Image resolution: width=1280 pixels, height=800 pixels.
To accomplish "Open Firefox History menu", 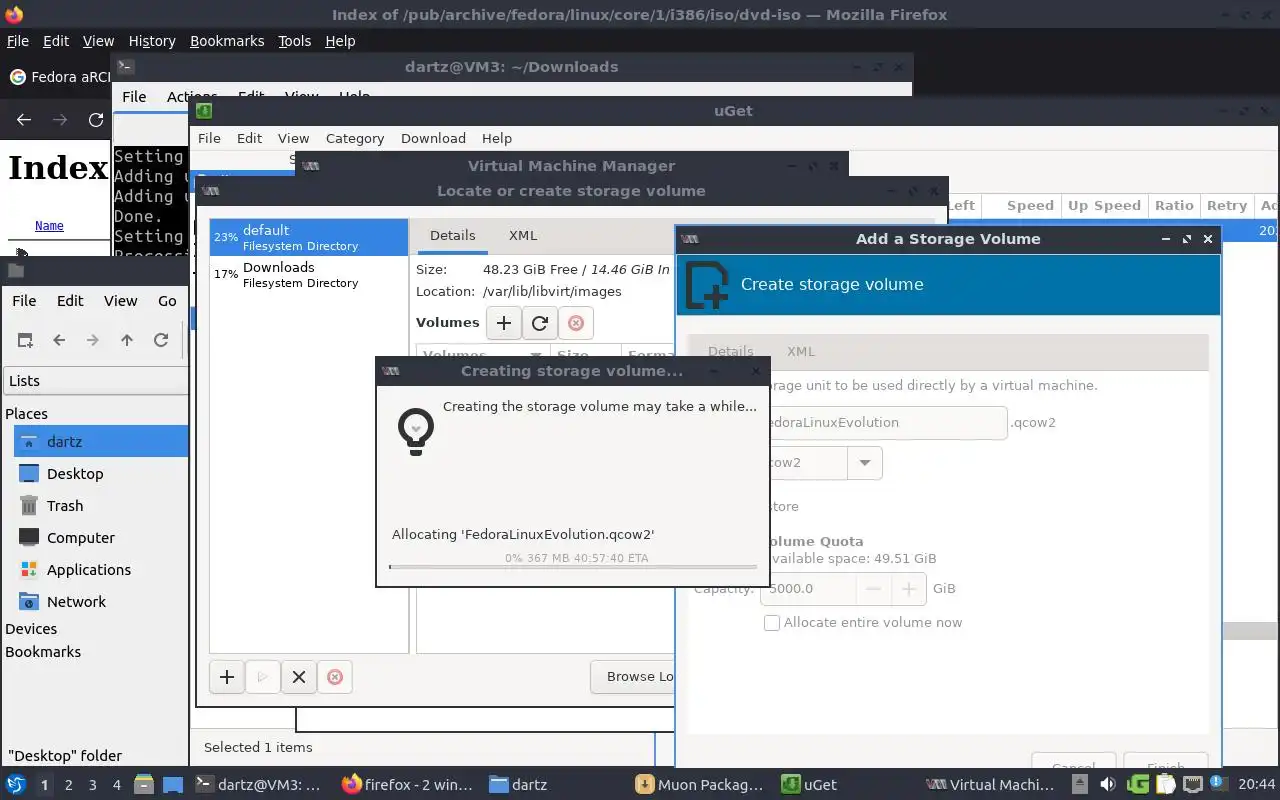I will click(152, 41).
